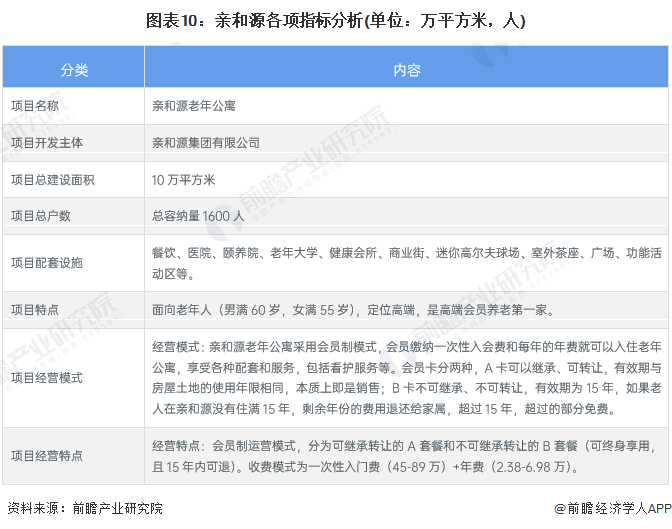Select the 项目开发主体 row label
This screenshot has height=529, width=672.
47,142
